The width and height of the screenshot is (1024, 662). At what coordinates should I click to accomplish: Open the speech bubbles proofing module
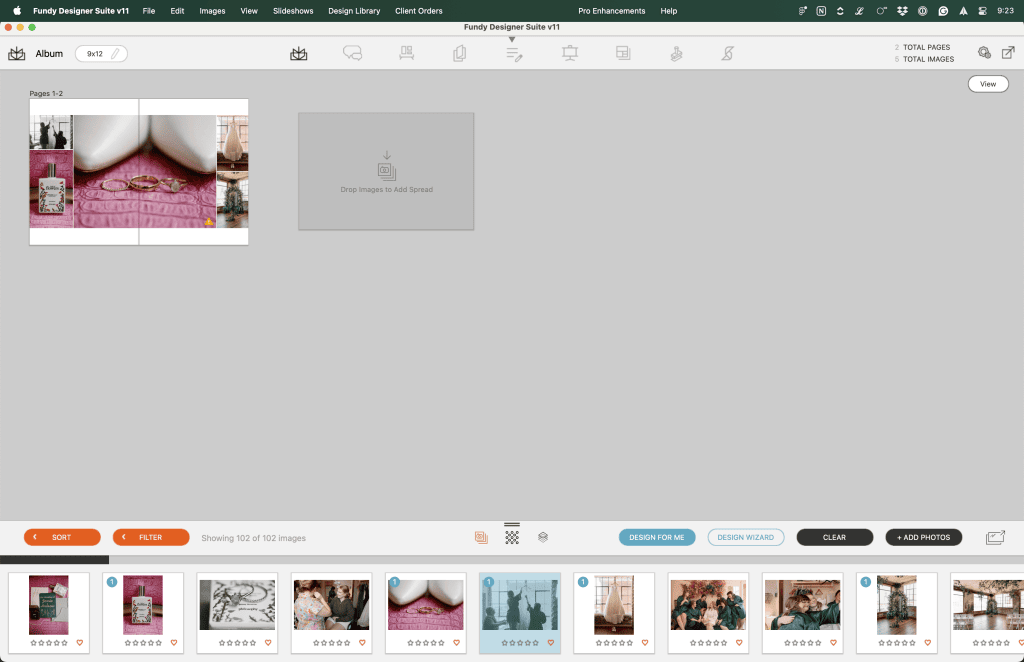coord(352,54)
